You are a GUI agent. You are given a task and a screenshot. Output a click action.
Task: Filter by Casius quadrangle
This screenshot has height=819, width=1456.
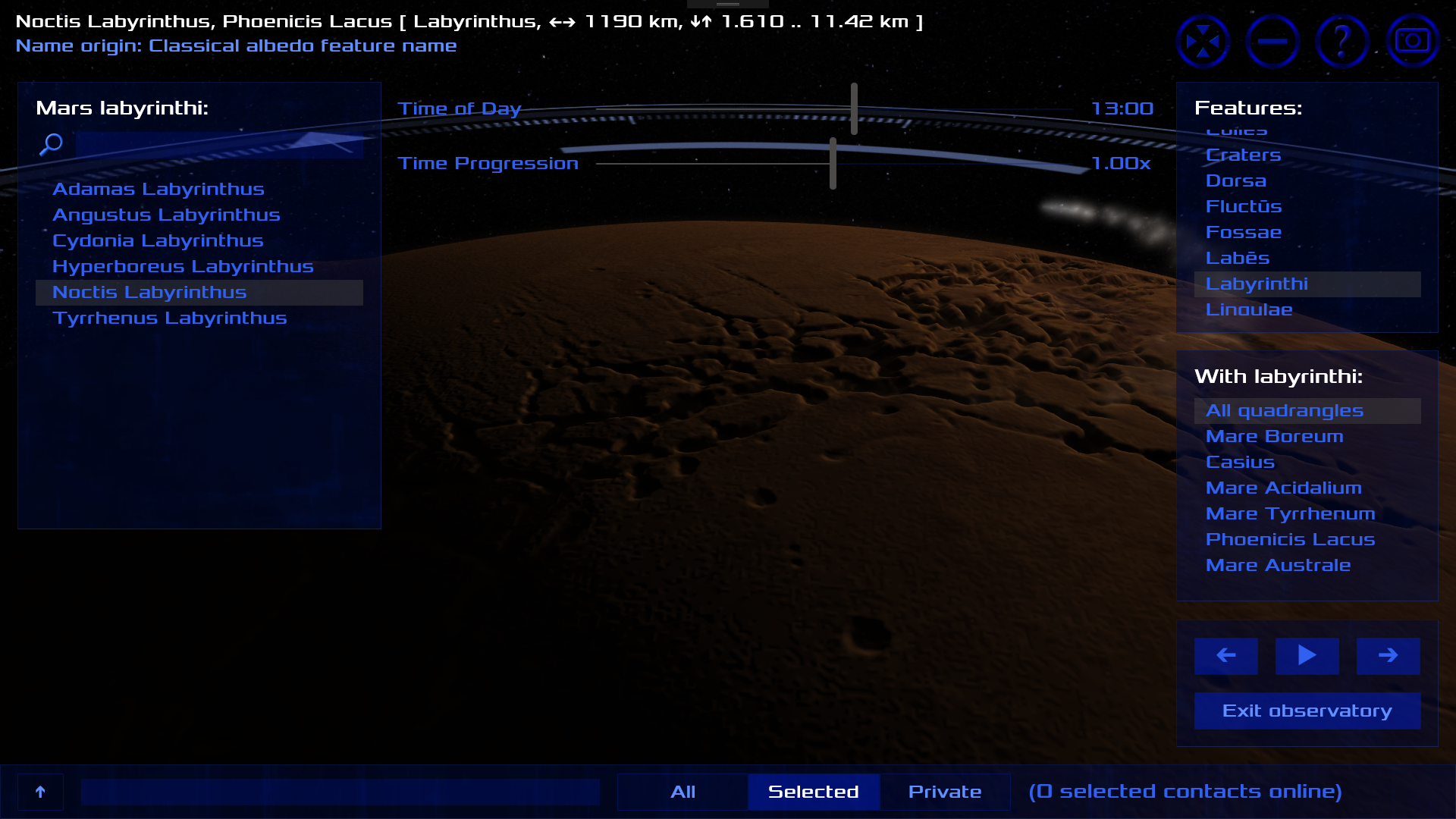coord(1307,463)
